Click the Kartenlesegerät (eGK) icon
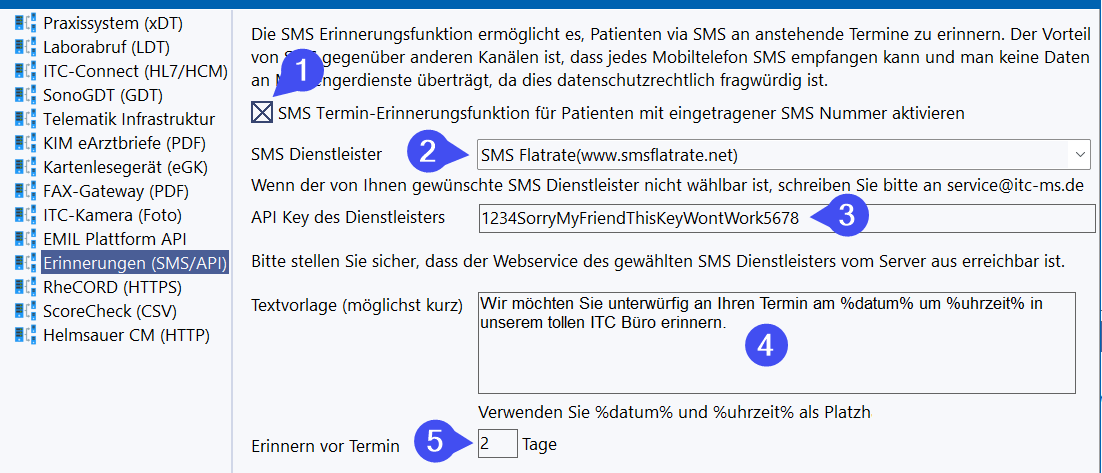Image resolution: width=1102 pixels, height=473 pixels. 27,167
